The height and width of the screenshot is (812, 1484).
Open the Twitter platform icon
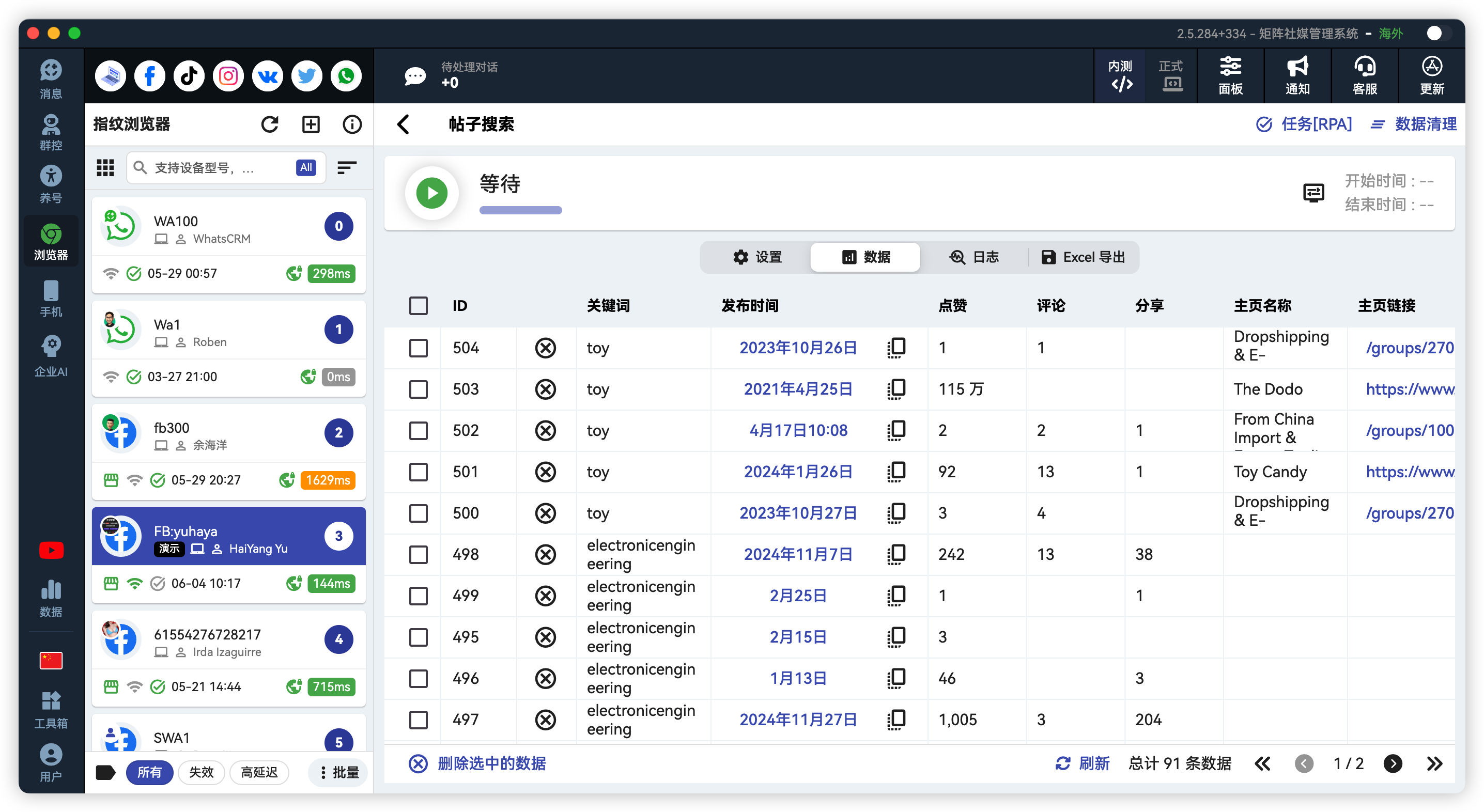coord(306,75)
